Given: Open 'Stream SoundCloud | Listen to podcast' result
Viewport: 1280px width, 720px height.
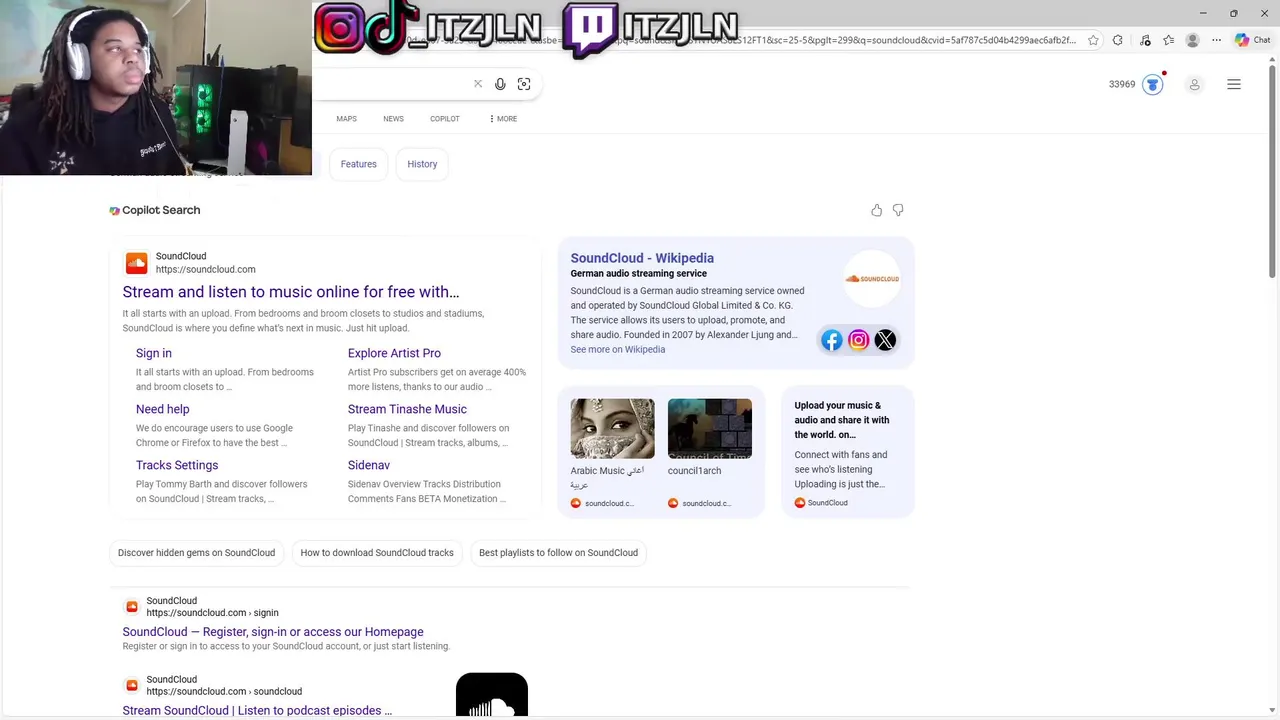Looking at the screenshot, I should coord(257,710).
